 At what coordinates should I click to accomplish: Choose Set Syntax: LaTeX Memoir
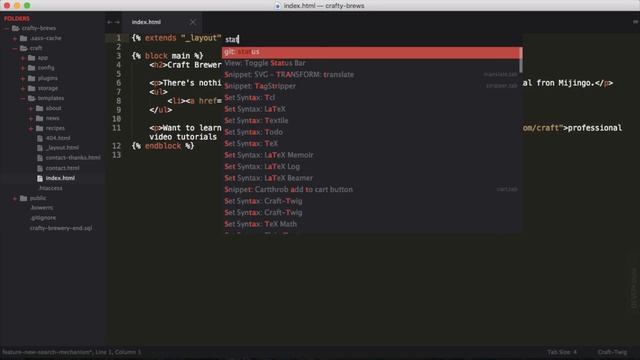pyautogui.click(x=371, y=155)
